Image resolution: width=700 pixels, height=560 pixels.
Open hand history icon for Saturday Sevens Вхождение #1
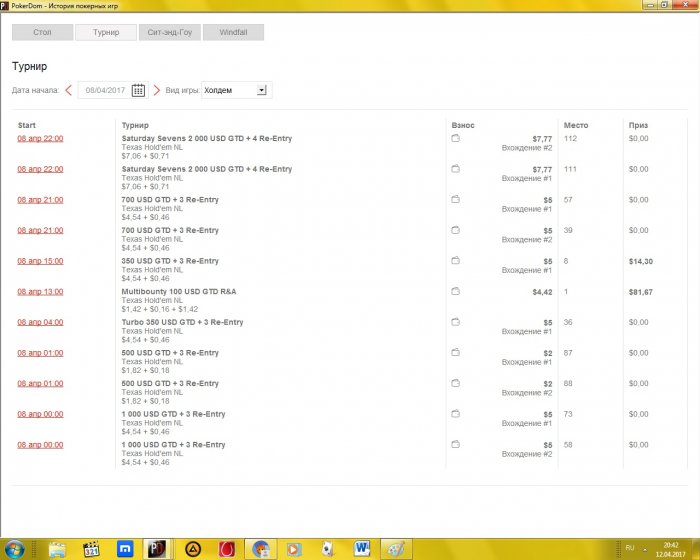coord(455,169)
